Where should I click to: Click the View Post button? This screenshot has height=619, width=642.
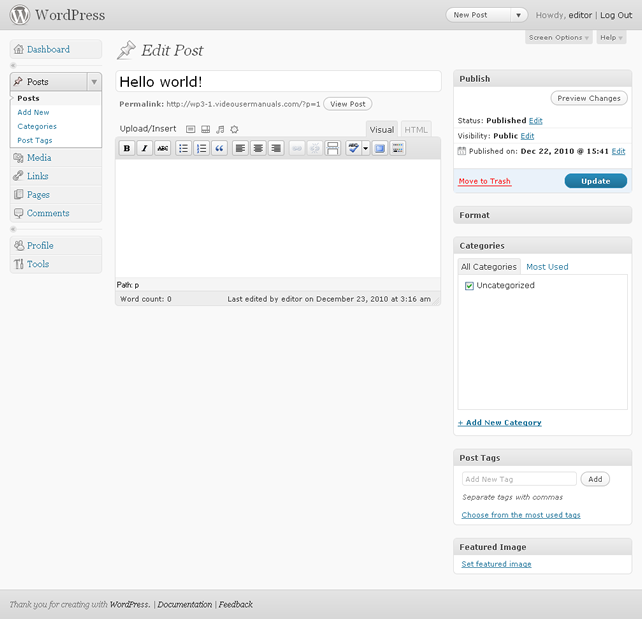(348, 104)
